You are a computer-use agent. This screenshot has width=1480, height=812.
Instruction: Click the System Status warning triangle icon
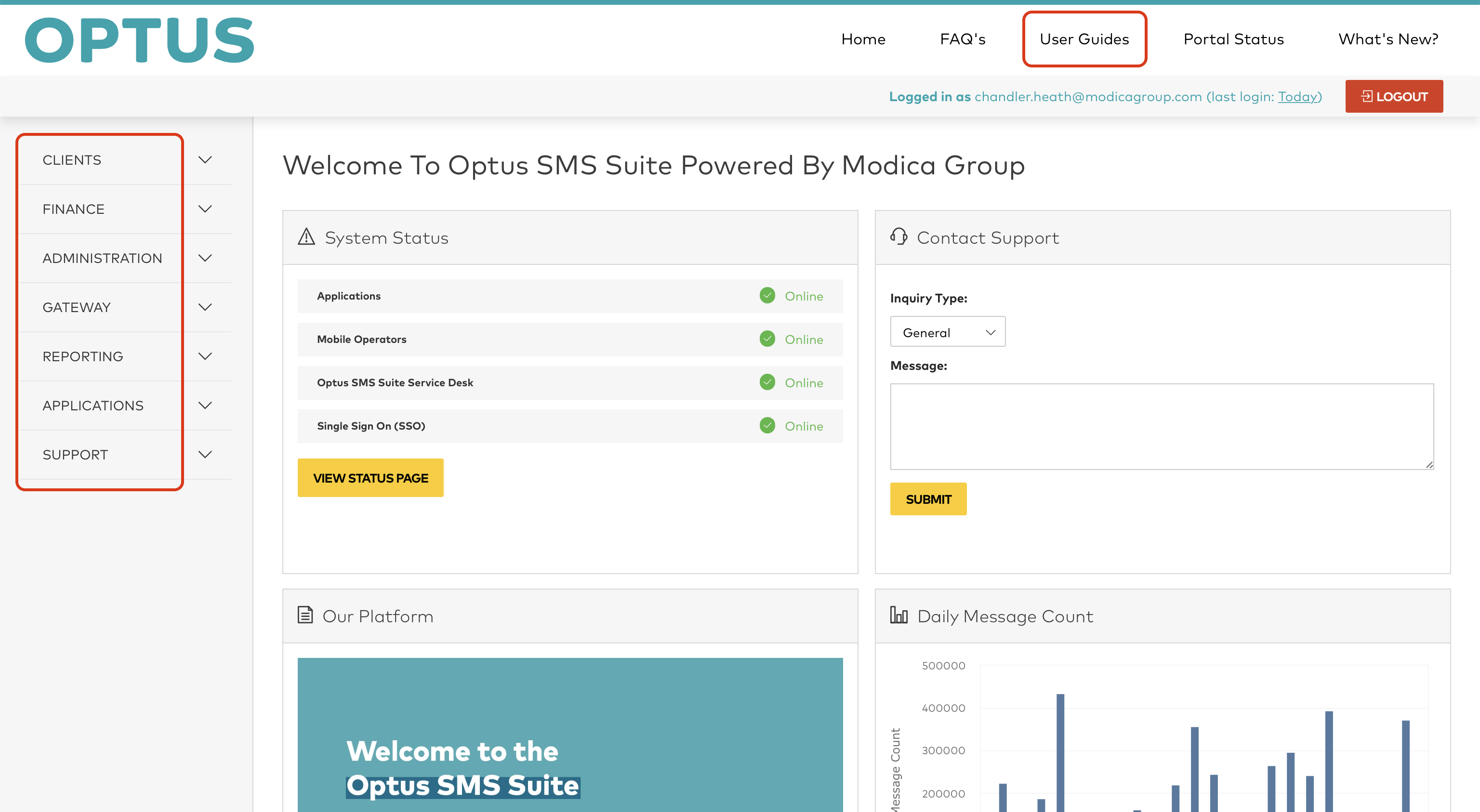[306, 237]
